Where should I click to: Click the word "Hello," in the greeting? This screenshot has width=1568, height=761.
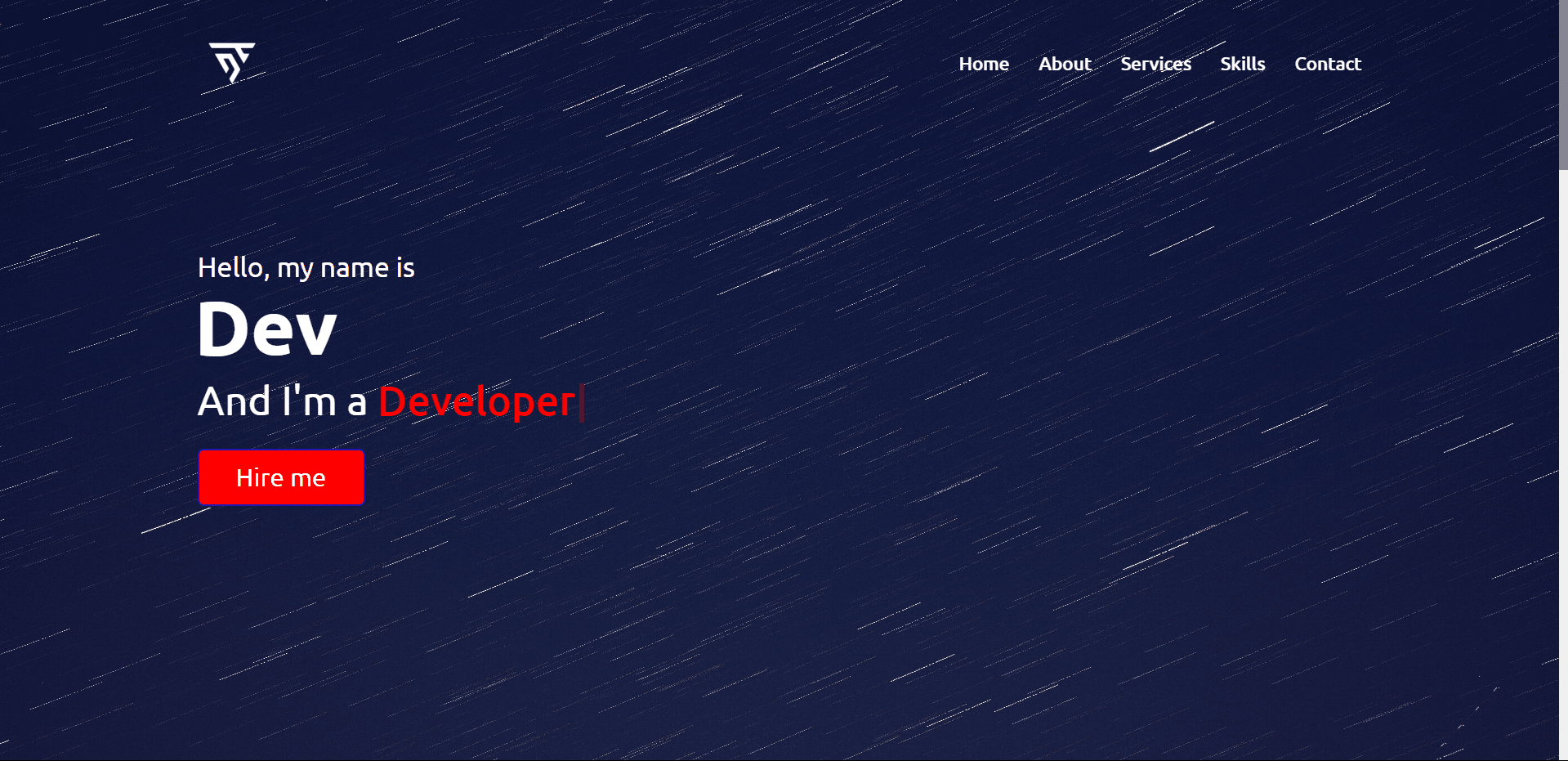(x=234, y=268)
